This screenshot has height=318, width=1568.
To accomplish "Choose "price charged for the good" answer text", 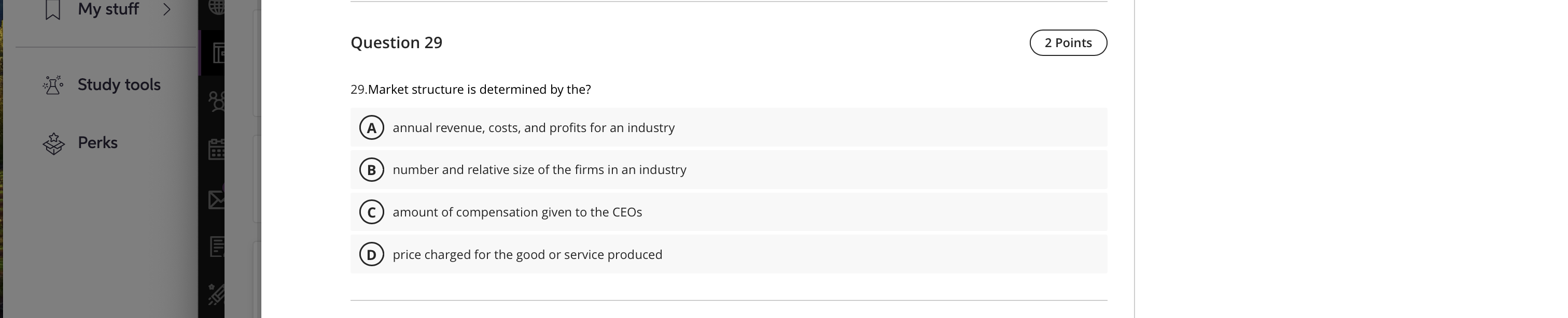I will 527,255.
